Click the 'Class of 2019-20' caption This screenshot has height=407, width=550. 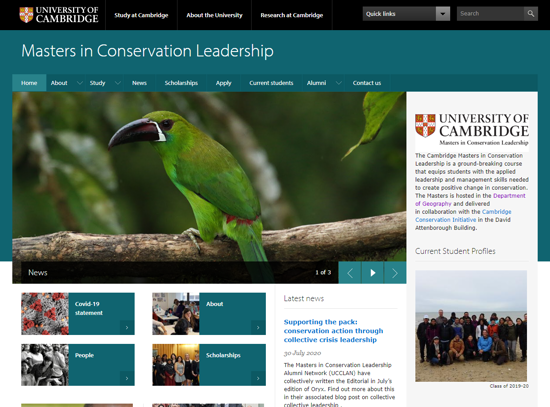point(509,386)
